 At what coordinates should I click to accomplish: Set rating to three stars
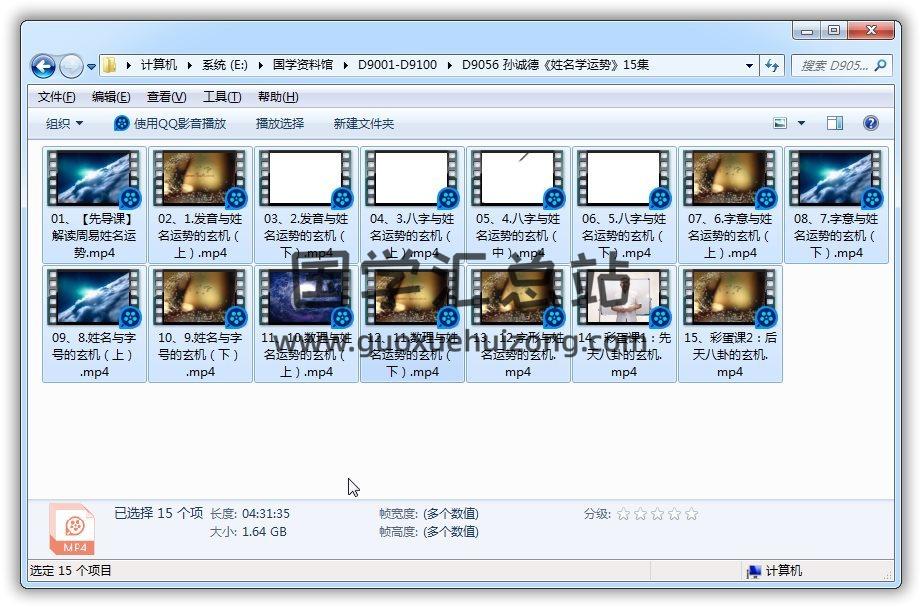pos(657,514)
